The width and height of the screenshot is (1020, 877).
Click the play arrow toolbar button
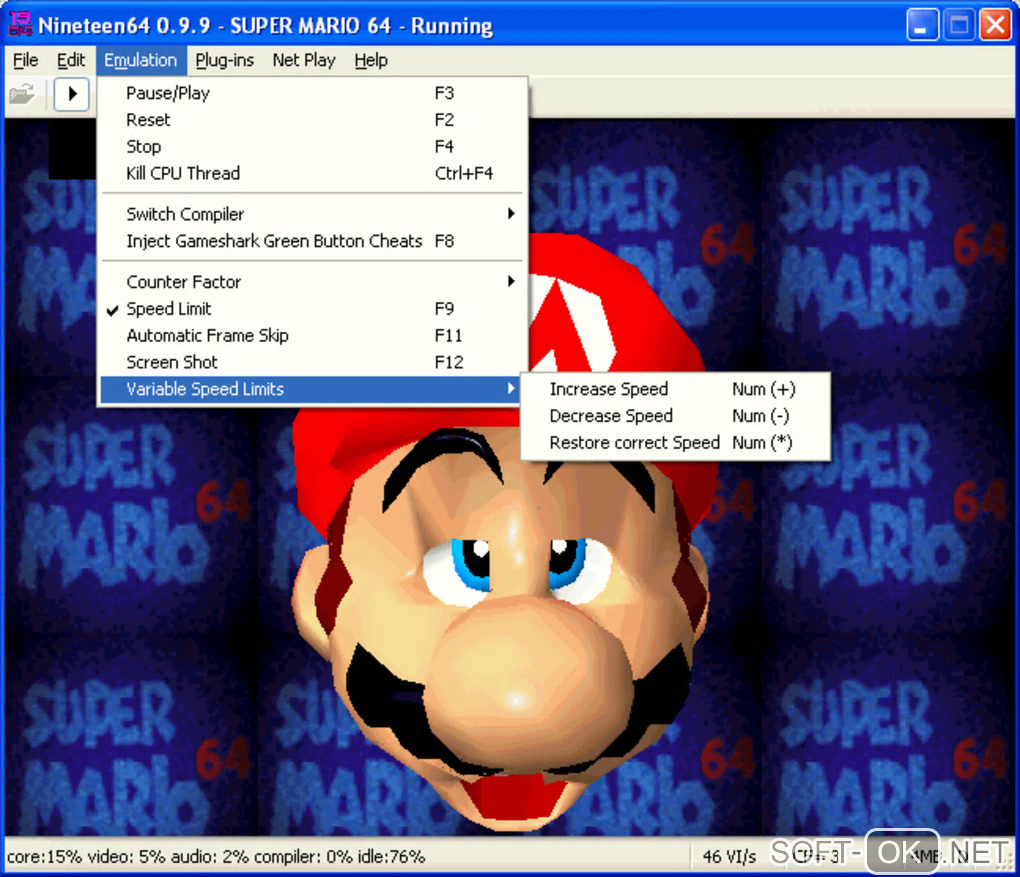click(72, 94)
